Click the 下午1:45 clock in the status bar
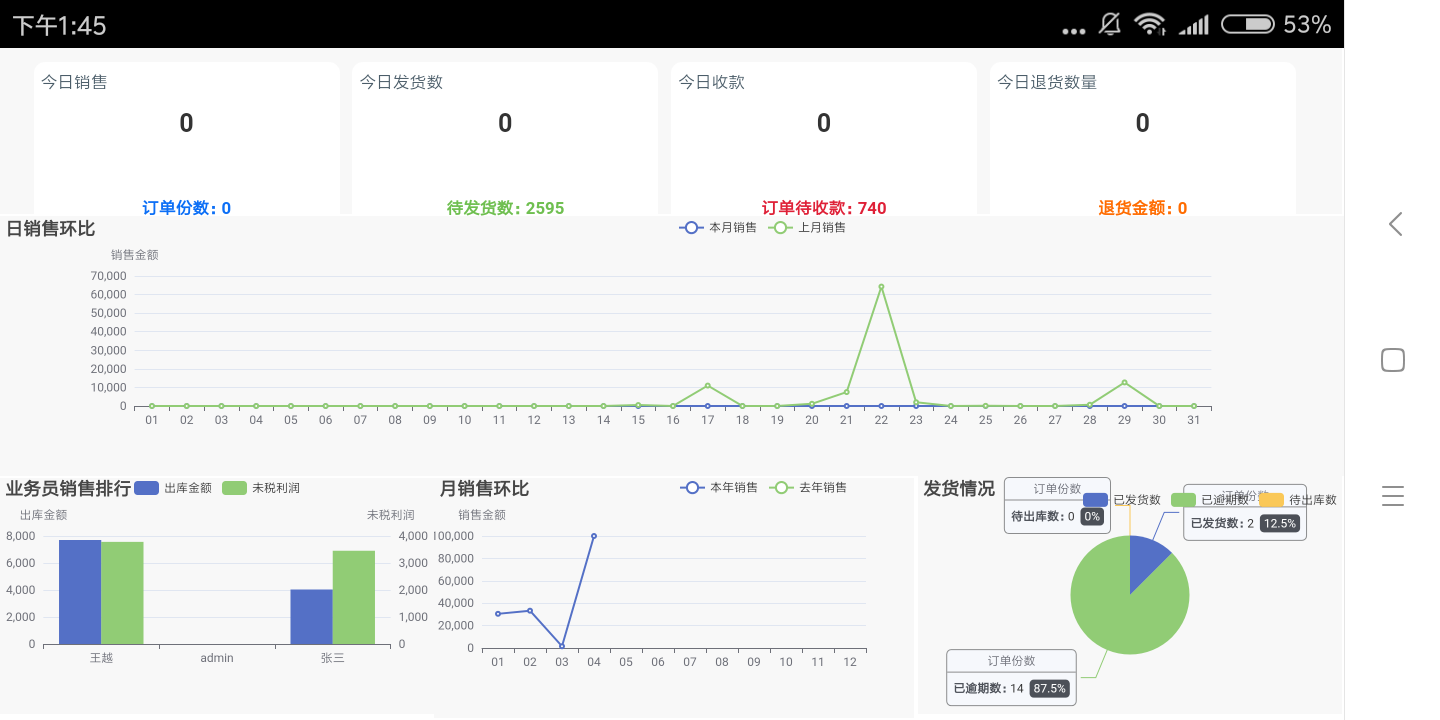 tap(60, 26)
